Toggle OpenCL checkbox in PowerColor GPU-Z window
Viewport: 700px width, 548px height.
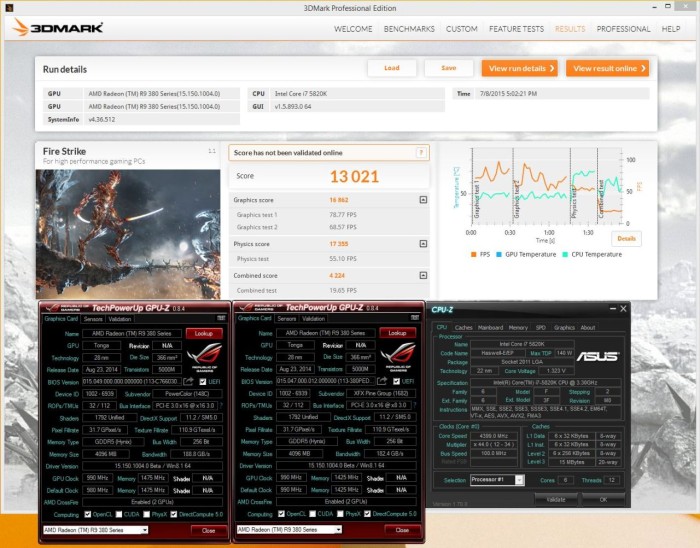tap(88, 514)
